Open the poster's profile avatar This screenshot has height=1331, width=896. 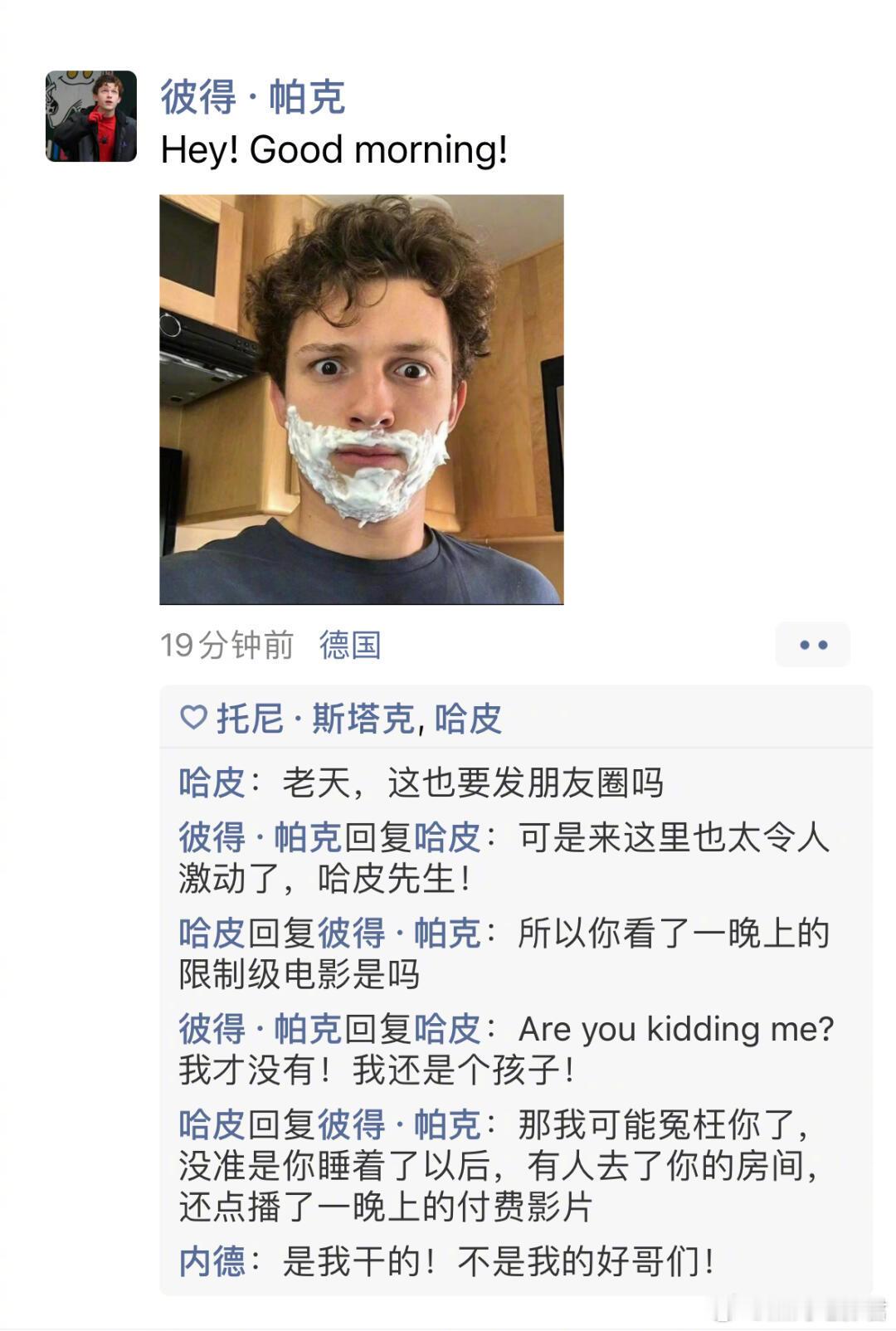91,116
